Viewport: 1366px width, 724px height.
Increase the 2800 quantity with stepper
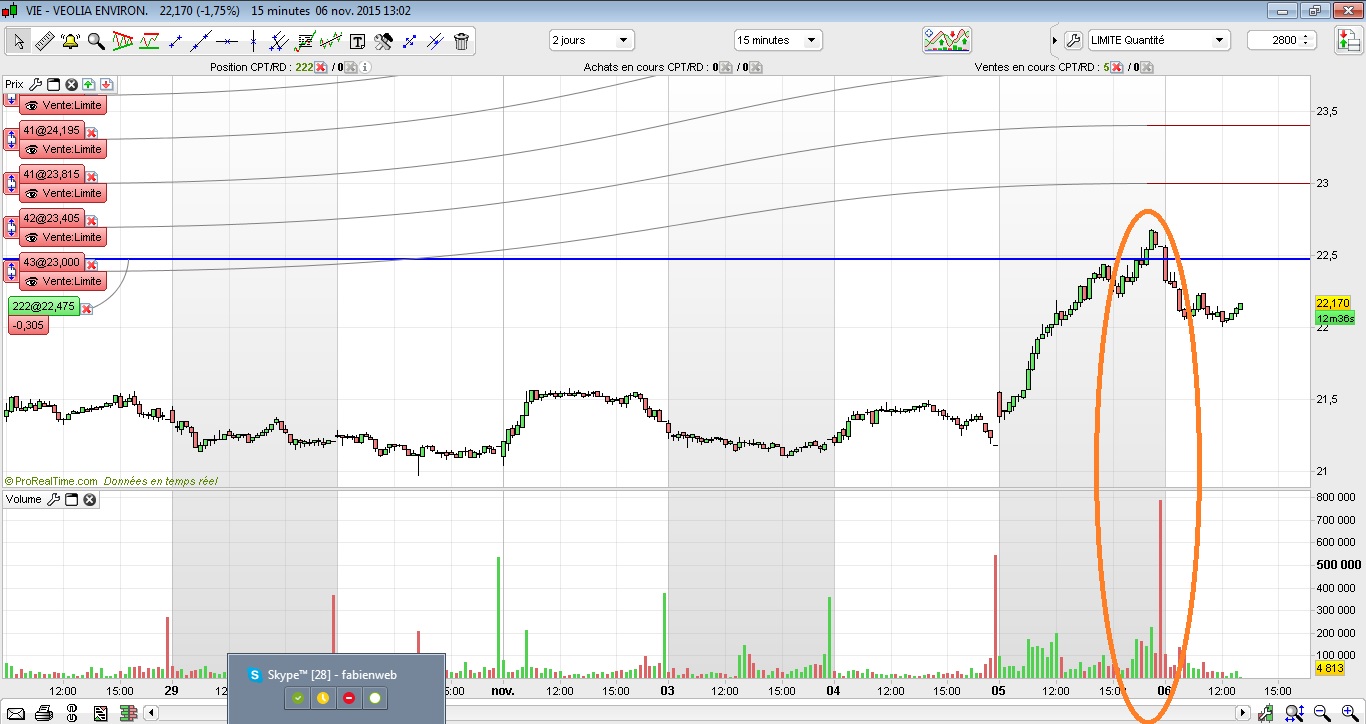tap(1309, 36)
